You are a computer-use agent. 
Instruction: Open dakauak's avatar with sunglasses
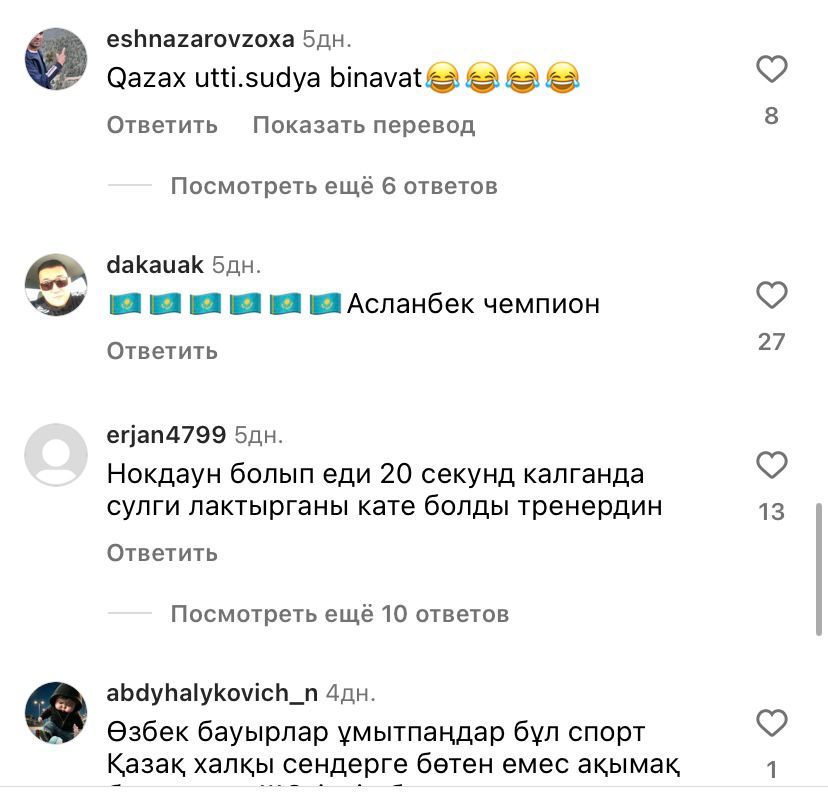(x=56, y=285)
